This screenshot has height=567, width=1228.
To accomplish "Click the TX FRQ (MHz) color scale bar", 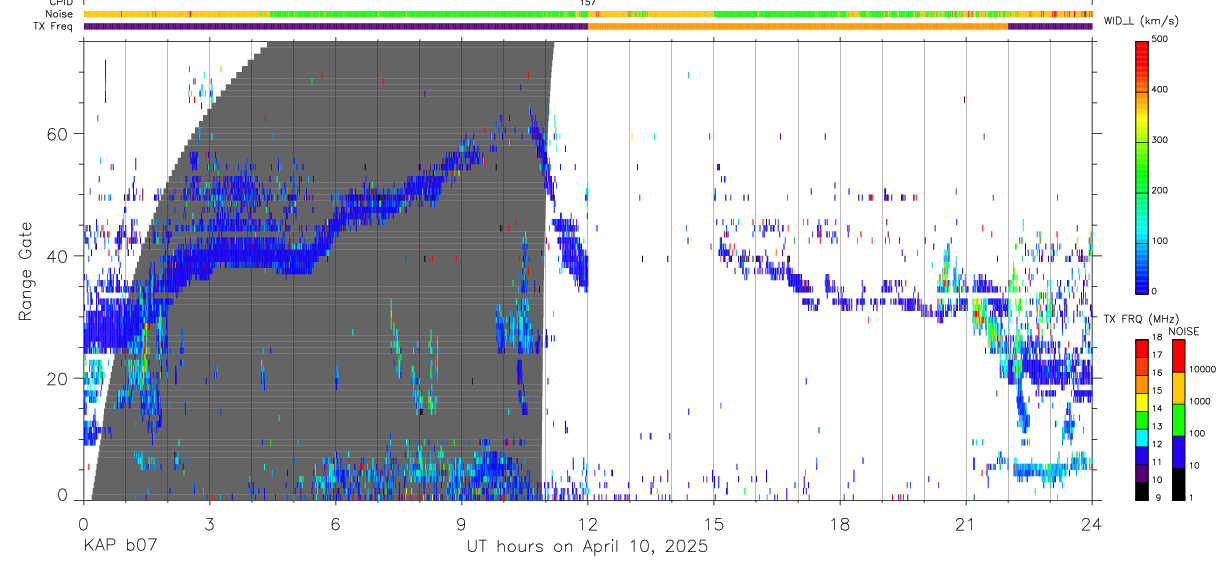I will click(x=1142, y=419).
